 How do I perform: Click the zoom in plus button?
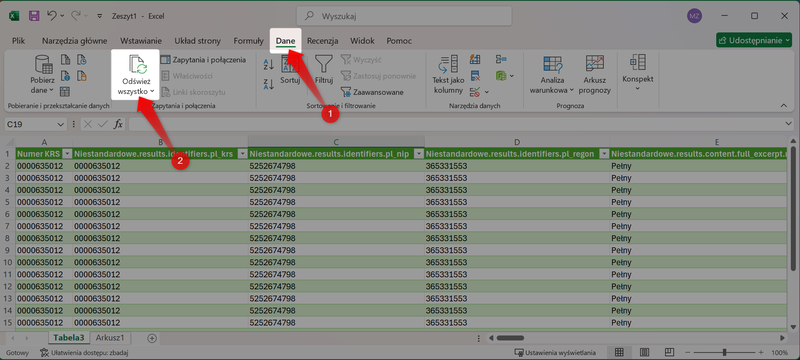click(x=761, y=352)
